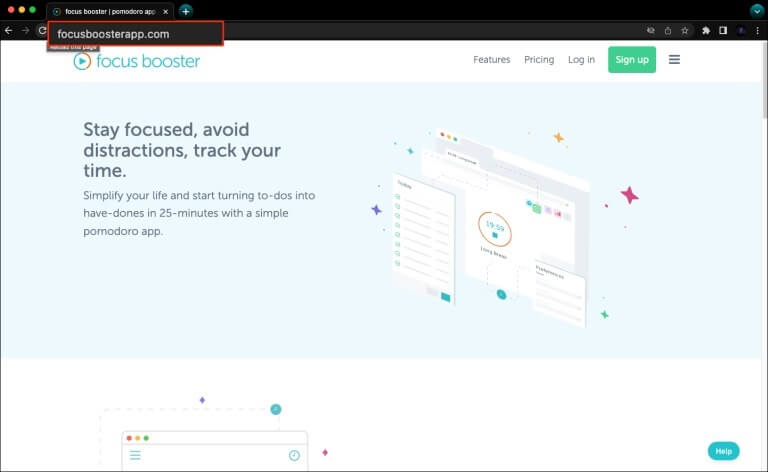Click the clock icon in the lower app mockup
The height and width of the screenshot is (472, 768).
[x=294, y=455]
